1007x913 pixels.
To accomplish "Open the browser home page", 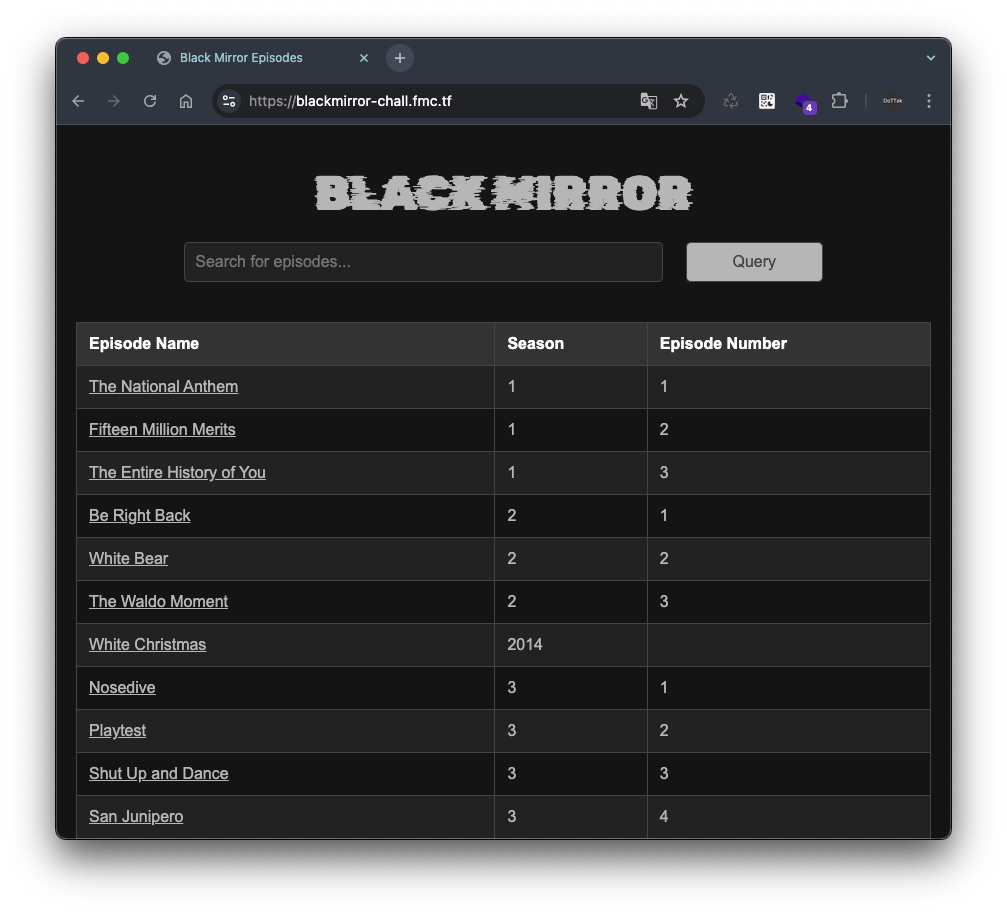I will (x=186, y=101).
